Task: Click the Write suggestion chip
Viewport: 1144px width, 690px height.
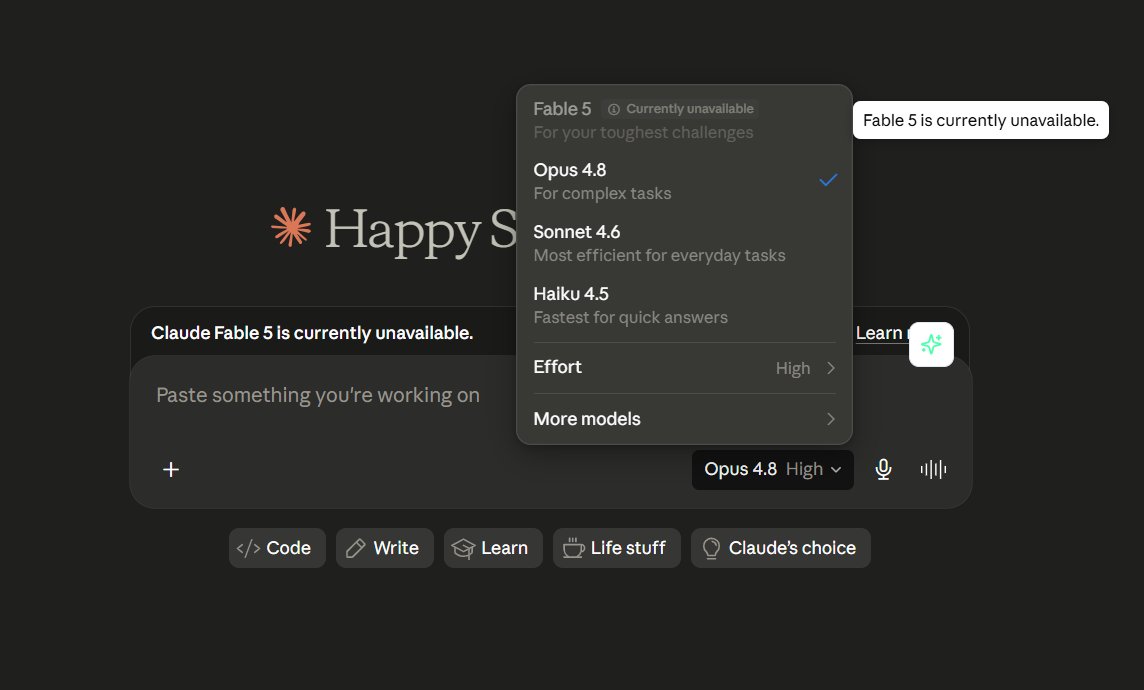Action: [x=384, y=548]
